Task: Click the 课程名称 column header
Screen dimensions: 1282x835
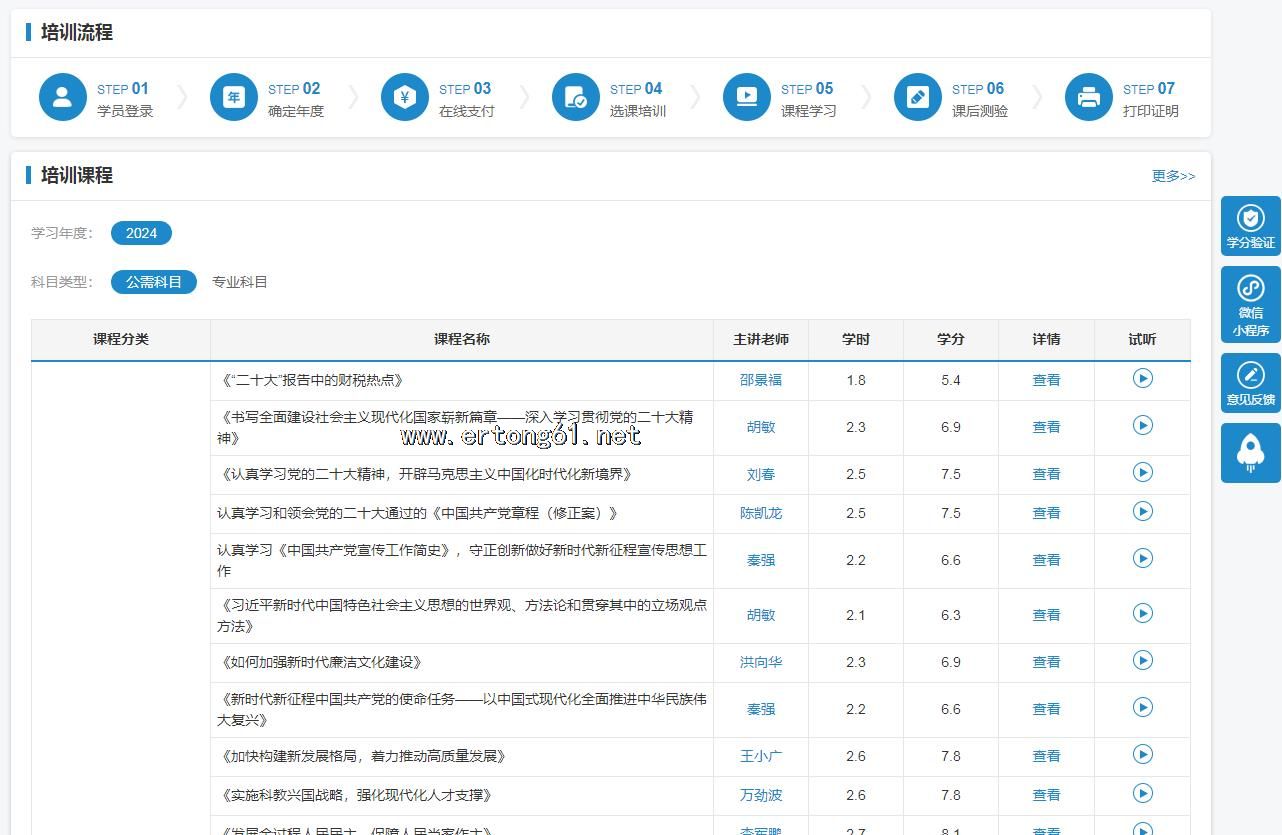Action: click(461, 339)
